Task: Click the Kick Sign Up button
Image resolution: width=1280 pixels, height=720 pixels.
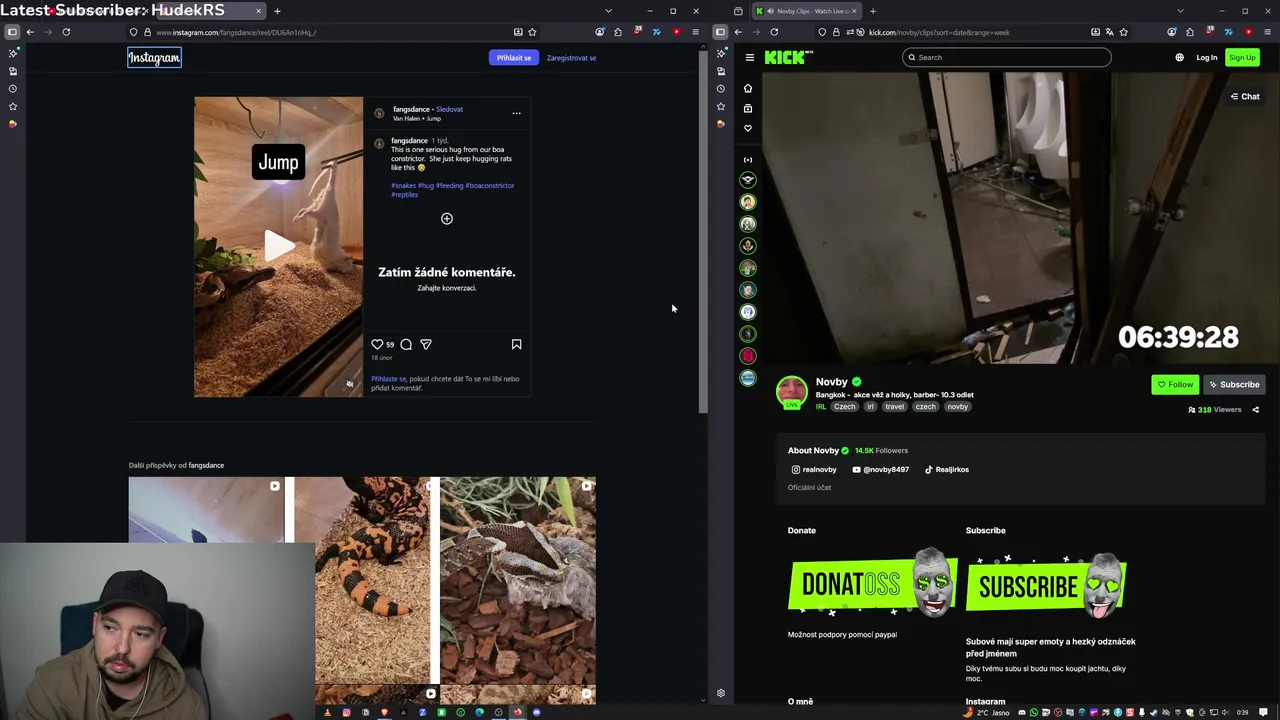Action: [1242, 57]
